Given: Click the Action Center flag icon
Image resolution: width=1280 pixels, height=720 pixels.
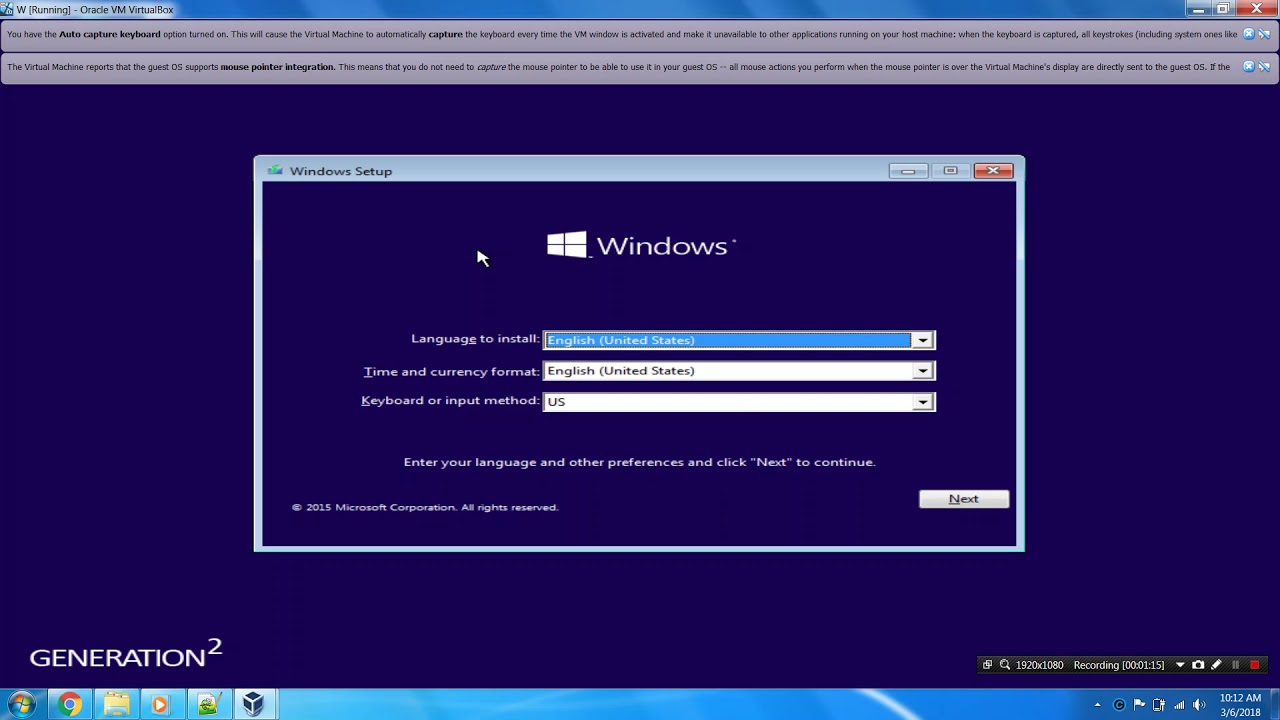Looking at the screenshot, I should pos(1139,705).
